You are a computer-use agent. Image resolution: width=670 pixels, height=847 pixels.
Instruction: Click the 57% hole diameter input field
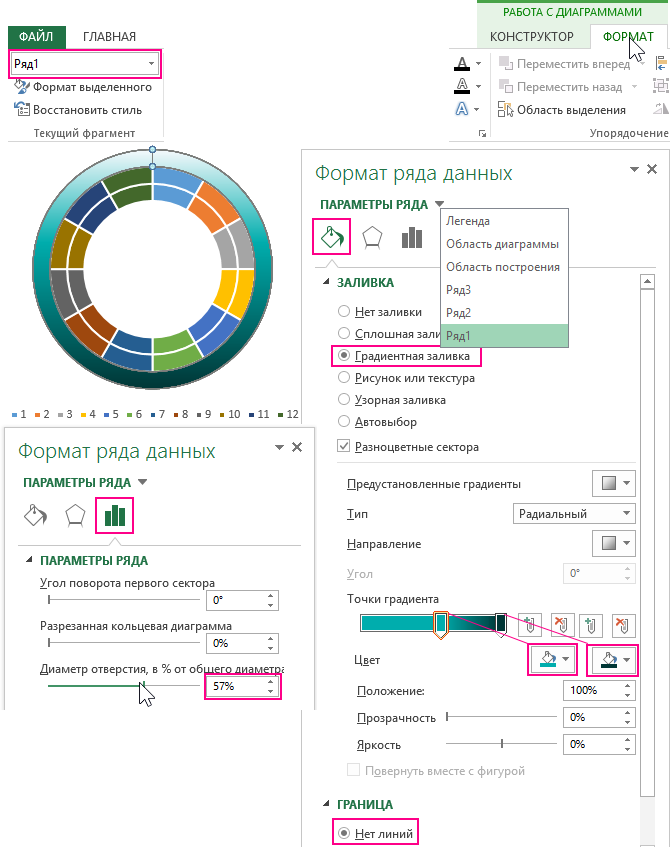coord(233,687)
